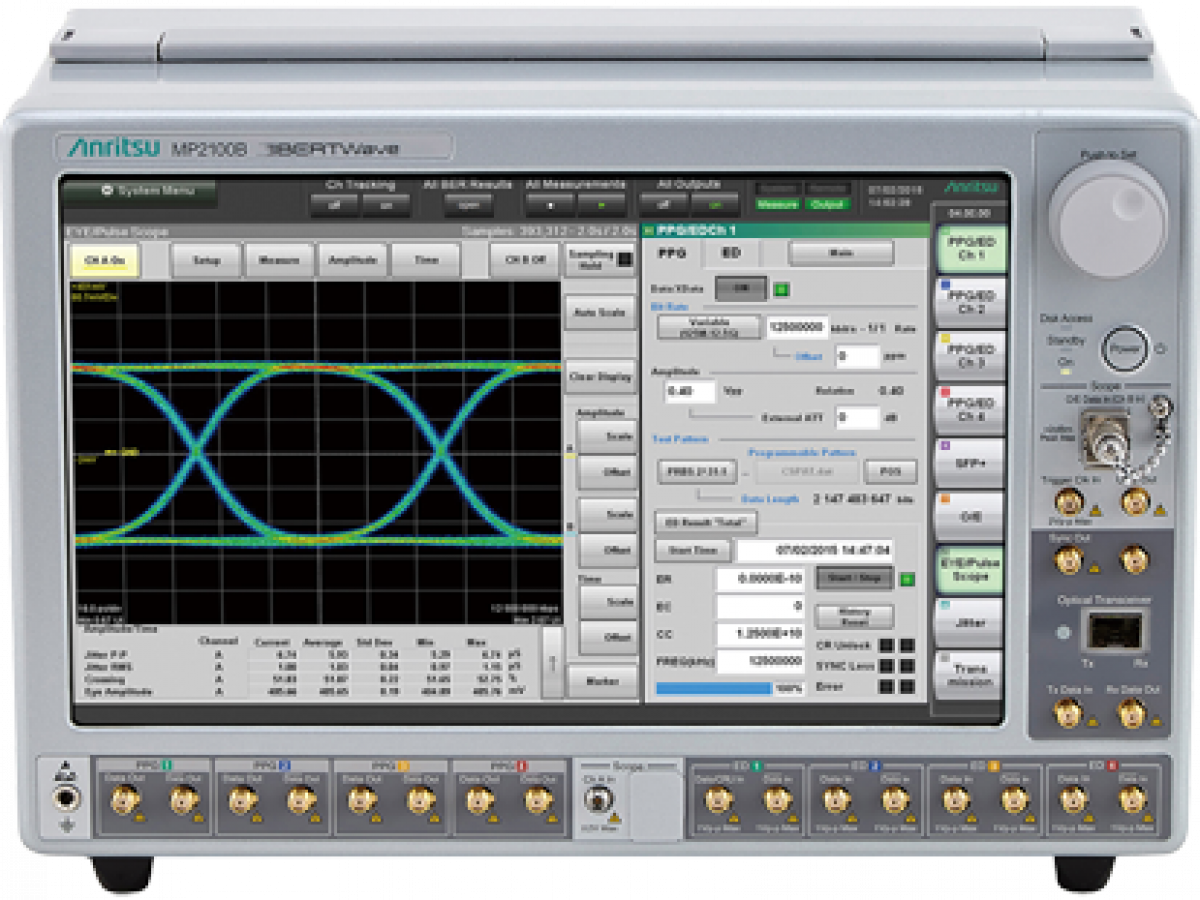
Task: Click Clear Display
Action: (601, 377)
